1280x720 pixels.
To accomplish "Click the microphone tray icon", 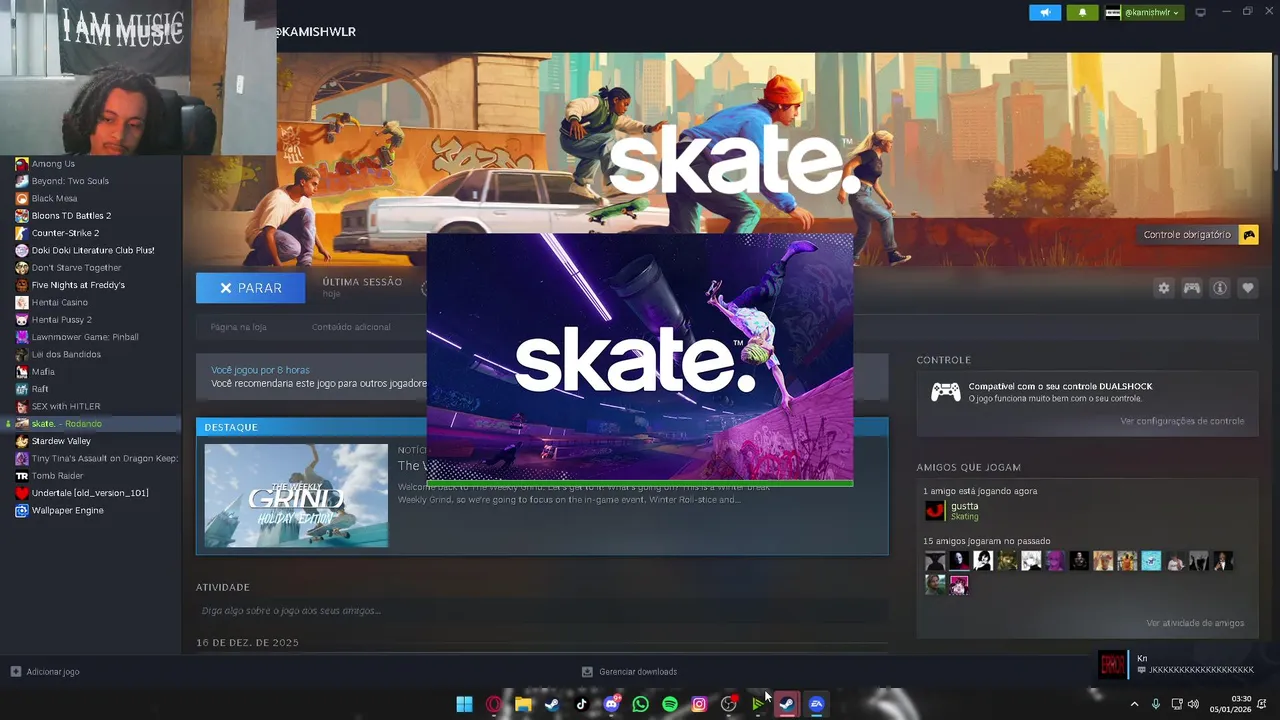I will coord(1156,704).
